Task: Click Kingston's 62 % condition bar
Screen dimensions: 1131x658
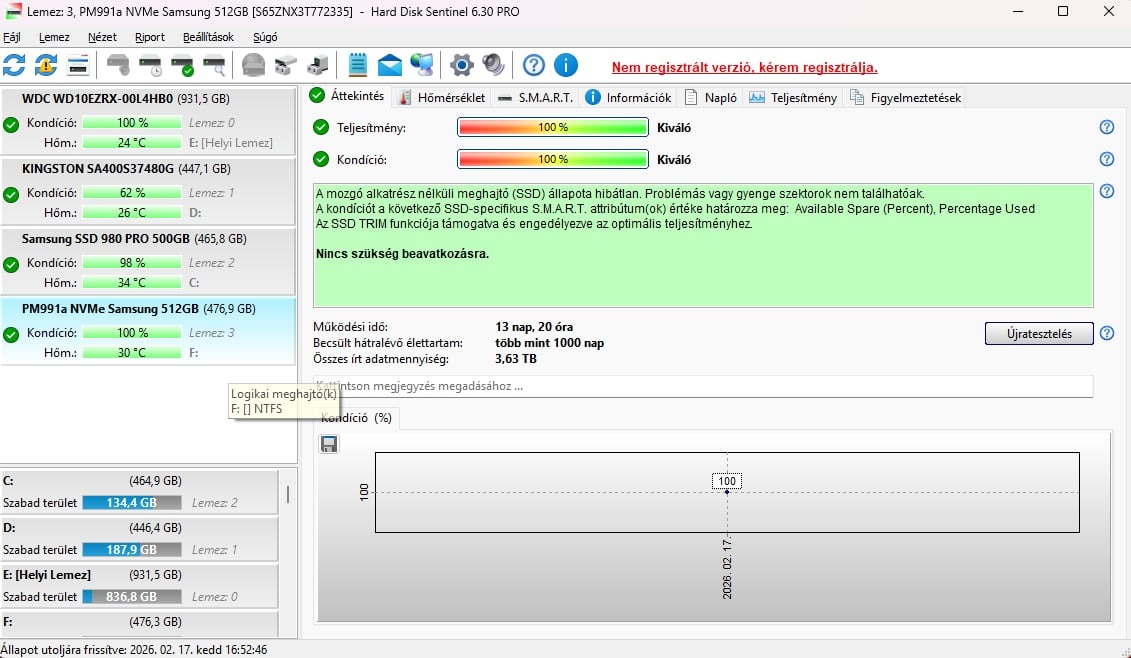Action: pyautogui.click(x=131, y=193)
